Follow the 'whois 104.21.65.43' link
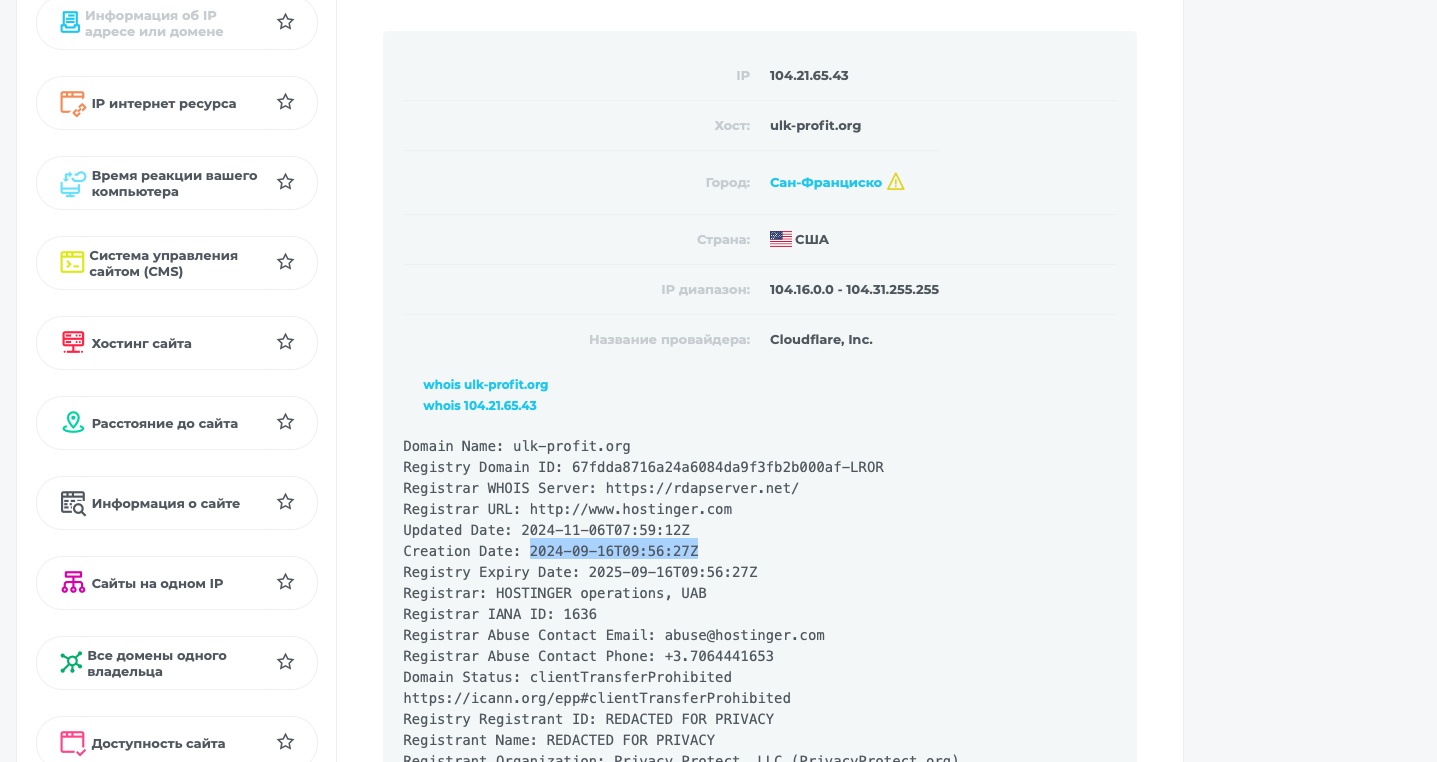Viewport: 1437px width, 762px height. 480,406
